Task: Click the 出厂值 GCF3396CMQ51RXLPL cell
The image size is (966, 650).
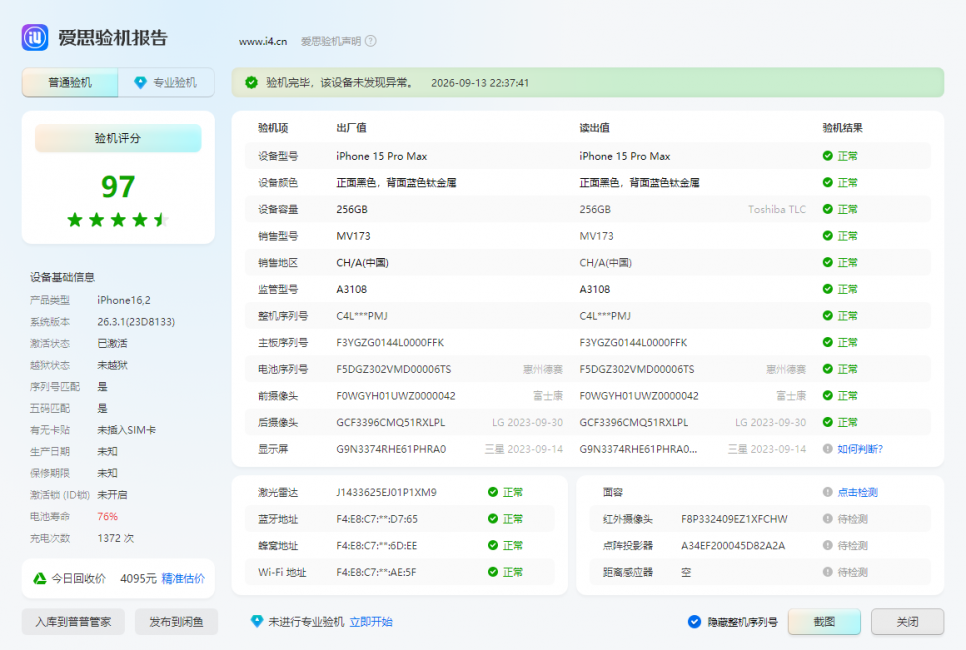Action: [391, 423]
